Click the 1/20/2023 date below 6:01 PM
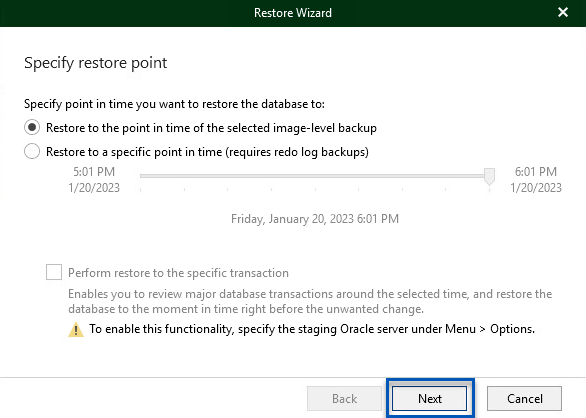Image resolution: width=586 pixels, height=418 pixels. (536, 188)
